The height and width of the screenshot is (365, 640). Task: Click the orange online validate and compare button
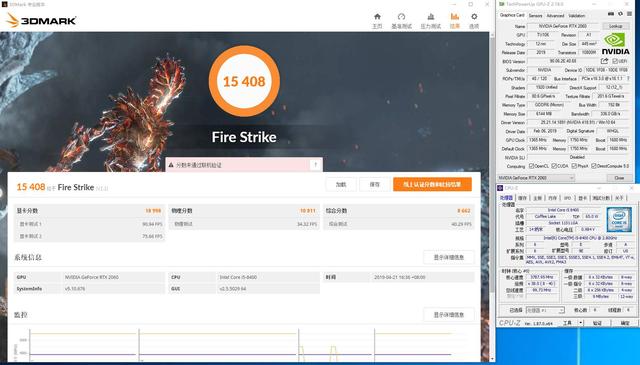pos(432,185)
